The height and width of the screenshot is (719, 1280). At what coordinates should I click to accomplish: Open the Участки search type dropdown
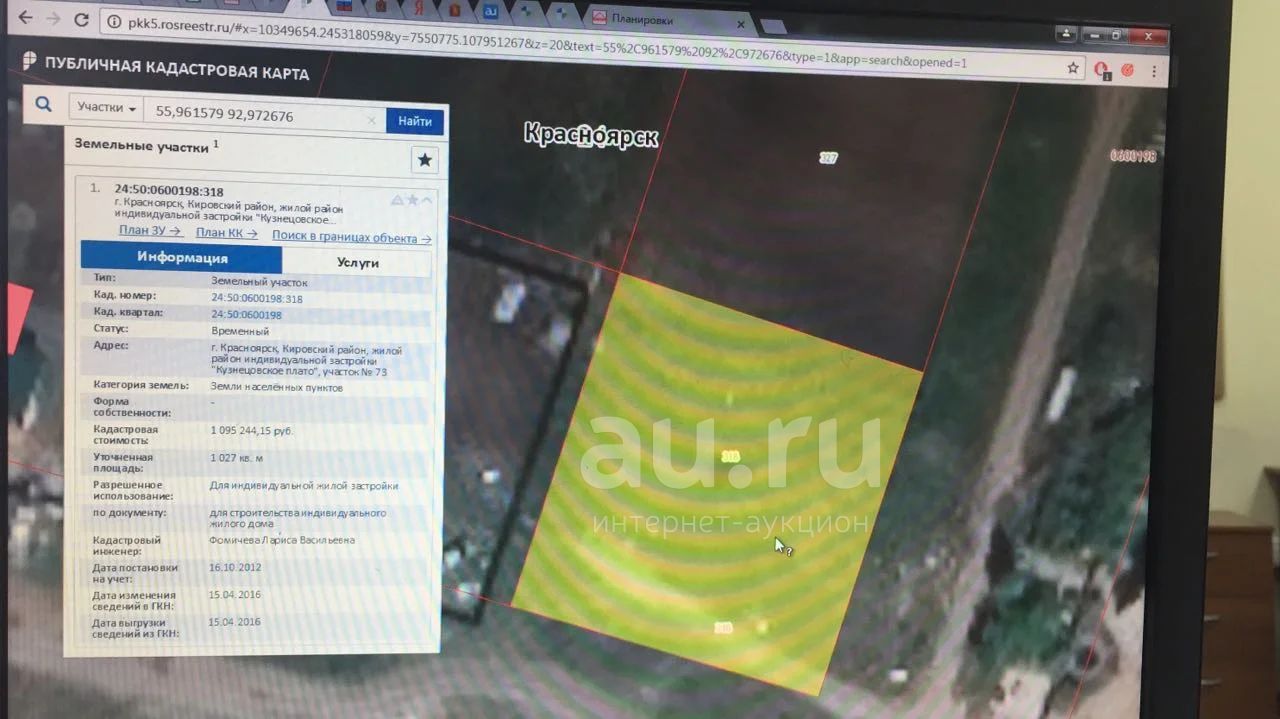point(106,108)
